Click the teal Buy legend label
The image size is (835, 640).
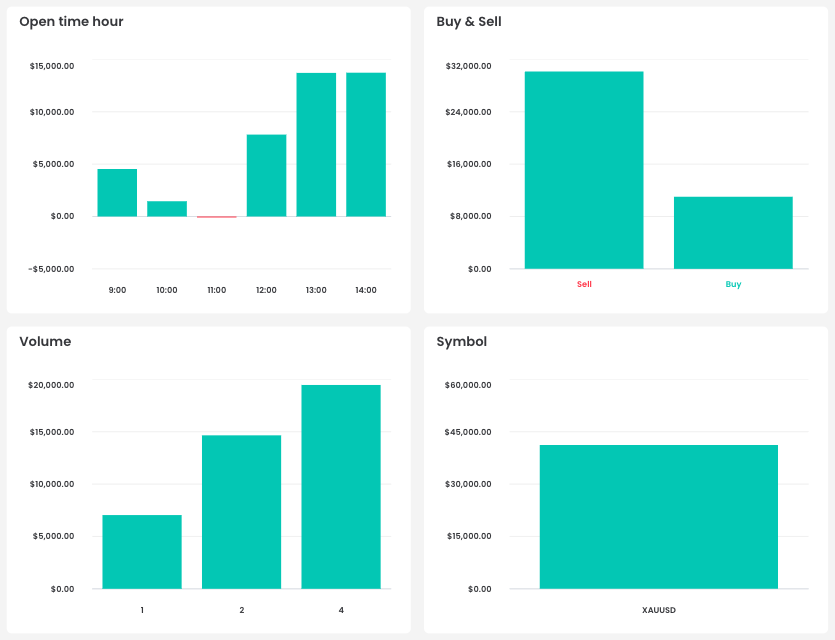point(733,284)
